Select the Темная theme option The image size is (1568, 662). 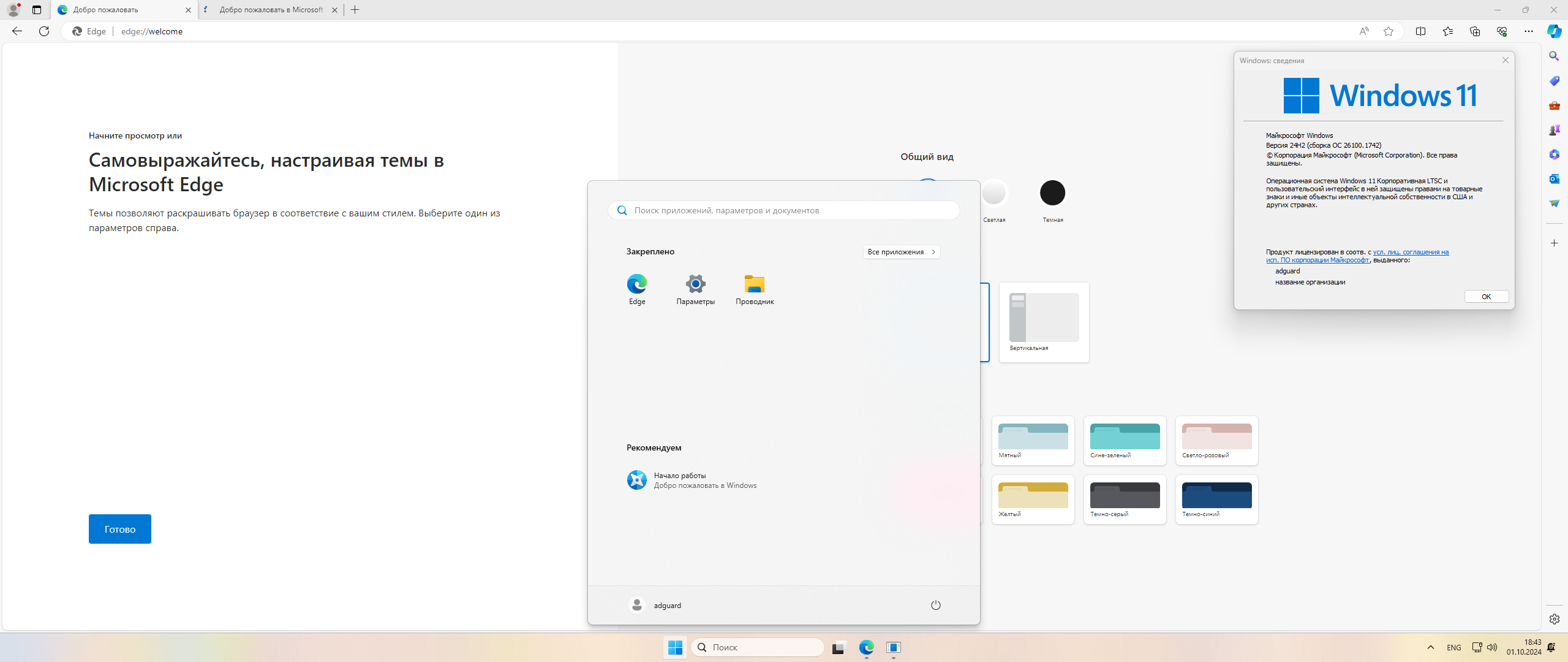point(1052,194)
